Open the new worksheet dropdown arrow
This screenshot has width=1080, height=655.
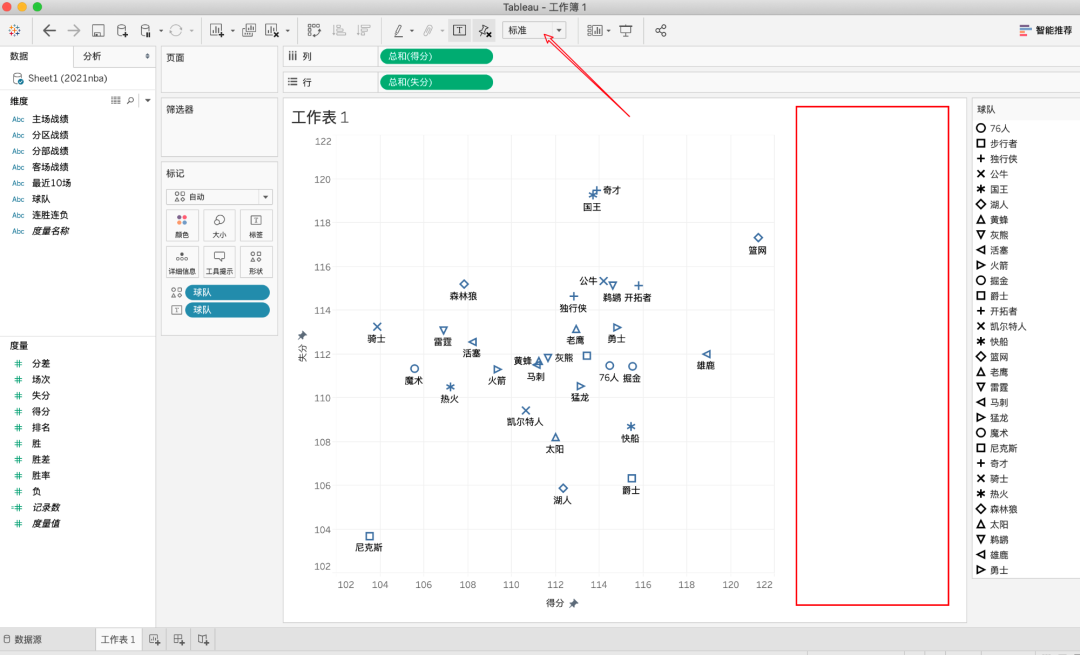[233, 31]
